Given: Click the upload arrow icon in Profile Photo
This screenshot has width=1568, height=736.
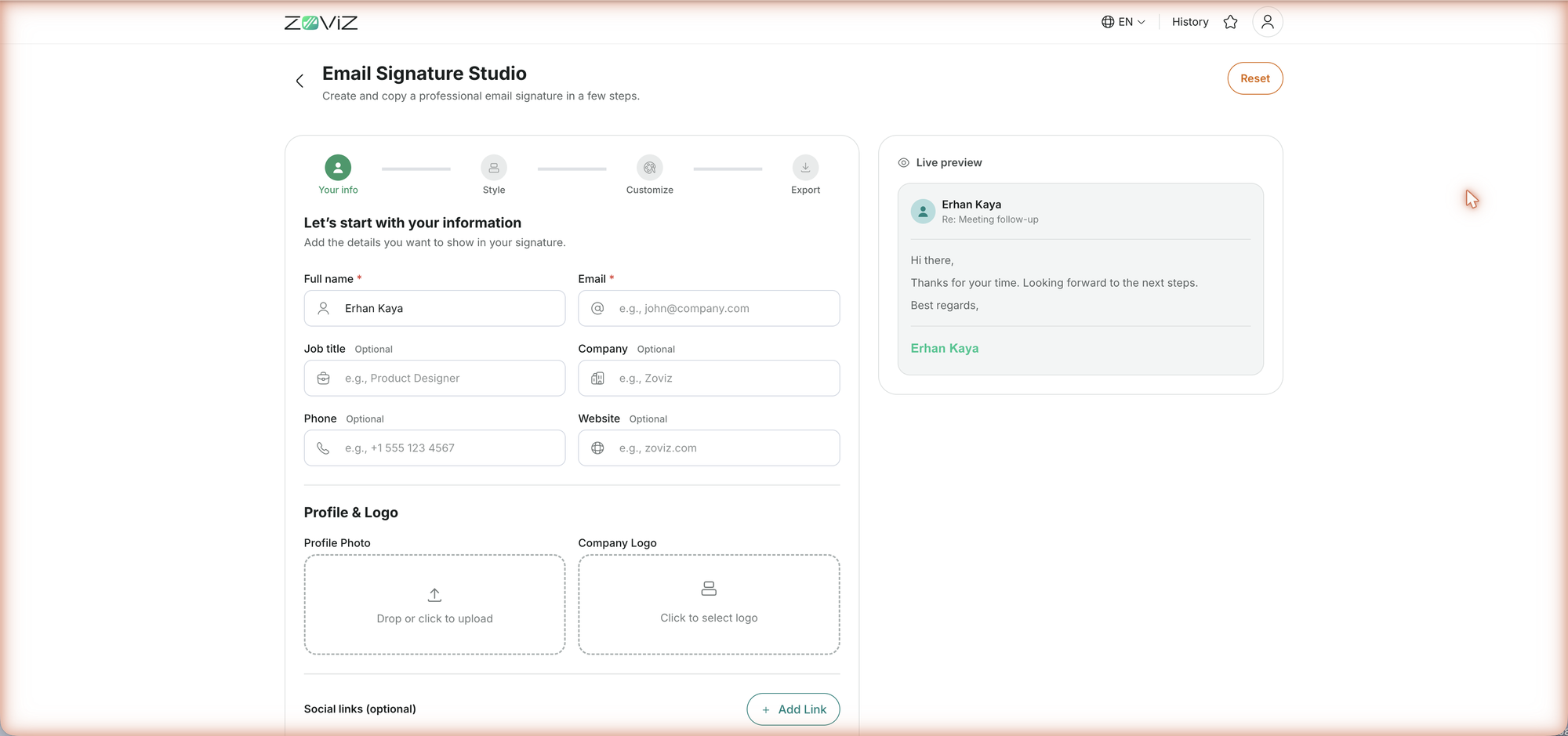Looking at the screenshot, I should 434,595.
